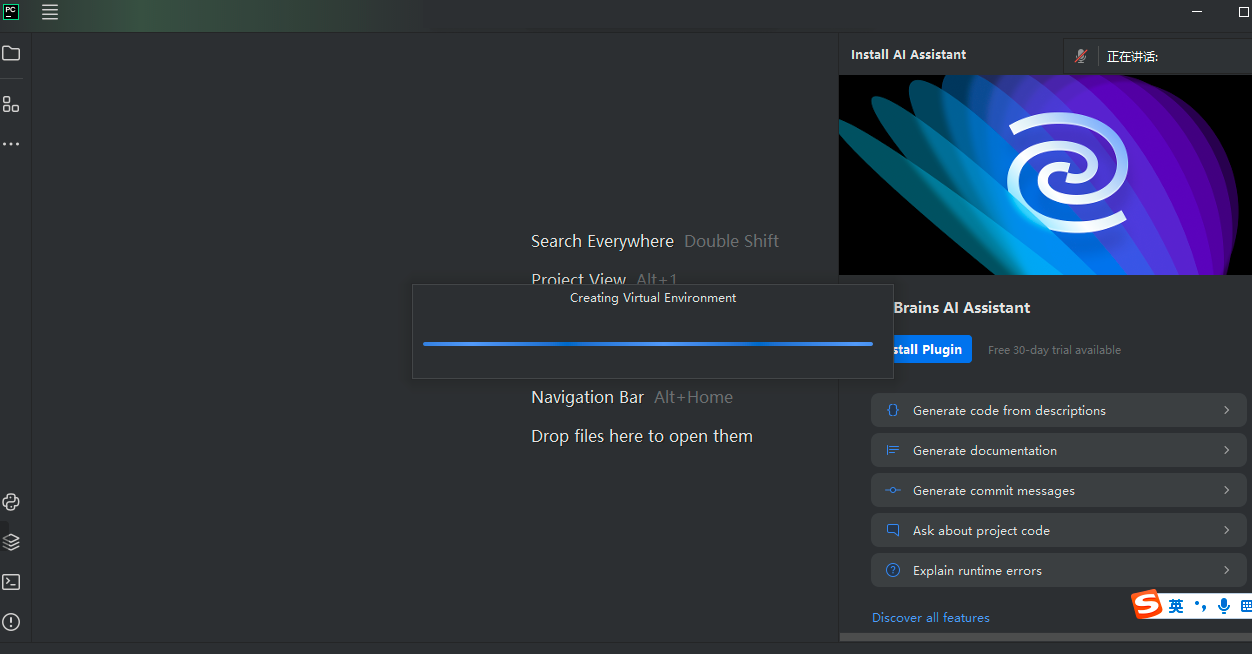The image size is (1252, 654).
Task: Maximize the PyCharm window
Action: [1243, 12]
